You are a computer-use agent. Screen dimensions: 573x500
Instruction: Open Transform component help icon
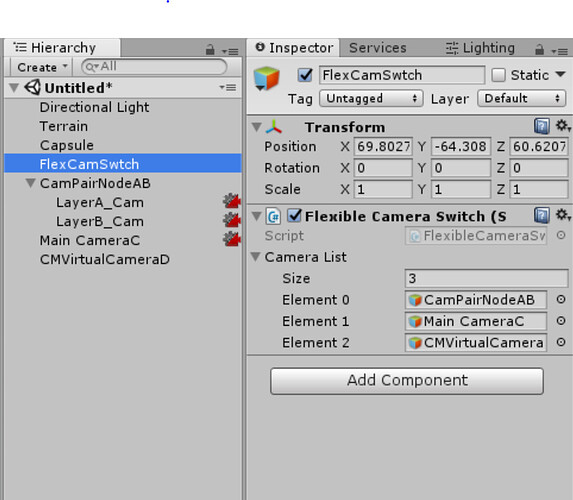pos(542,126)
